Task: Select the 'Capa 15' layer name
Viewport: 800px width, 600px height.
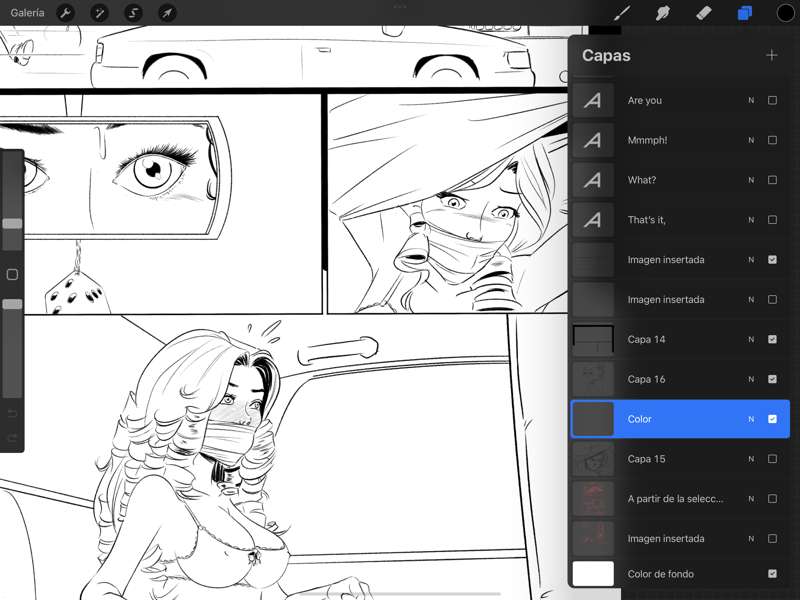Action: point(646,459)
